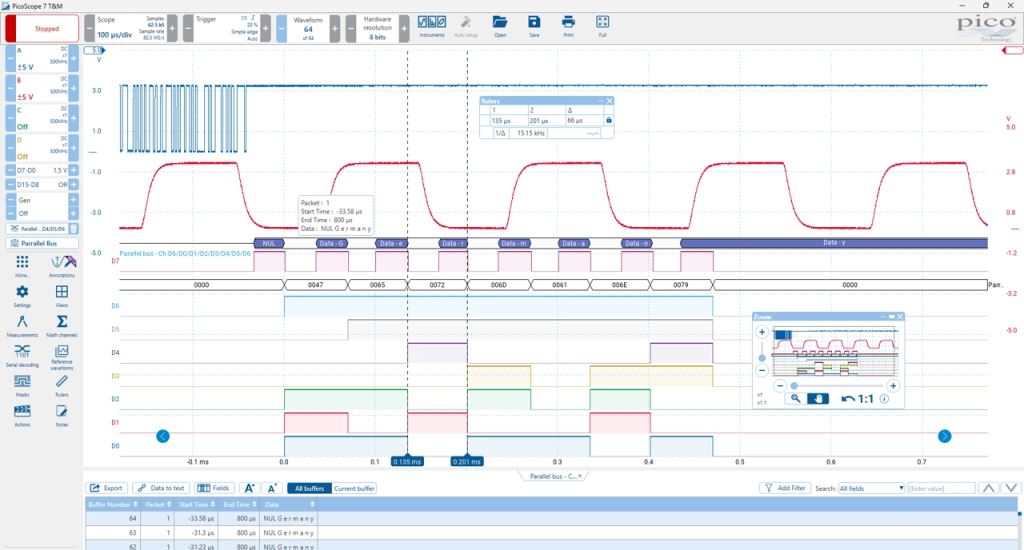Open the More tools grid icon
Screen dimensions: 1024x550
[x=22, y=265]
